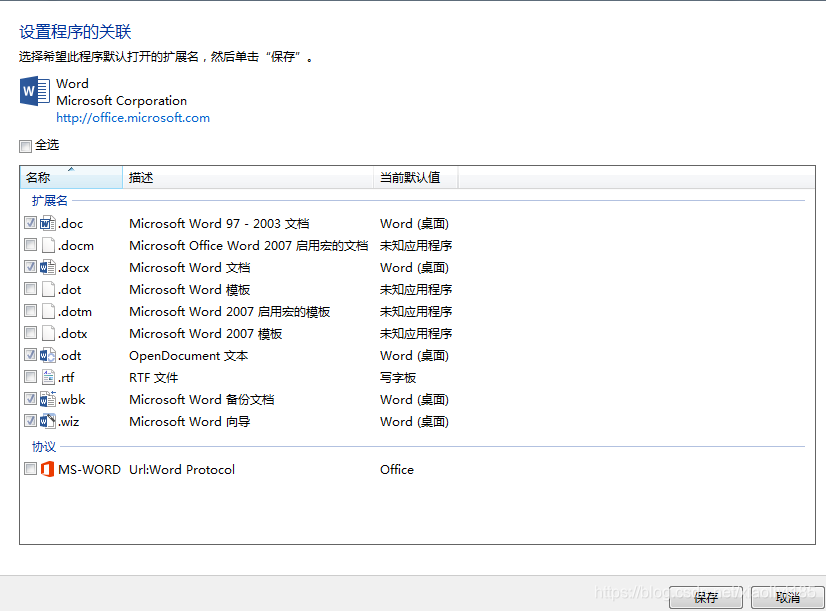Select the Microsoft Word 文档 description

[x=190, y=268]
